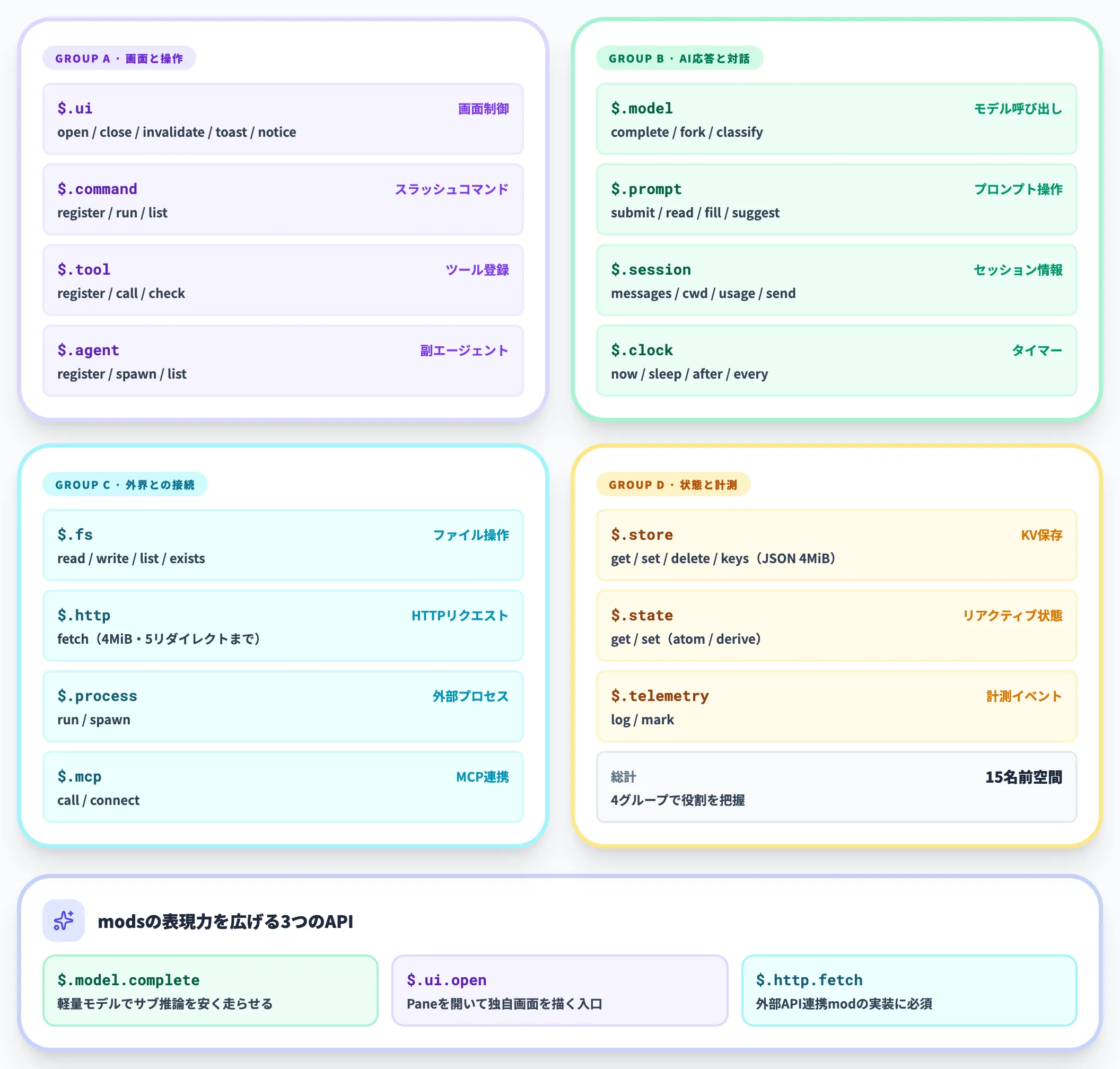Viewport: 1120px width, 1069px height.
Task: Select the GROUP B AI応答と対話 badge
Action: (x=679, y=58)
